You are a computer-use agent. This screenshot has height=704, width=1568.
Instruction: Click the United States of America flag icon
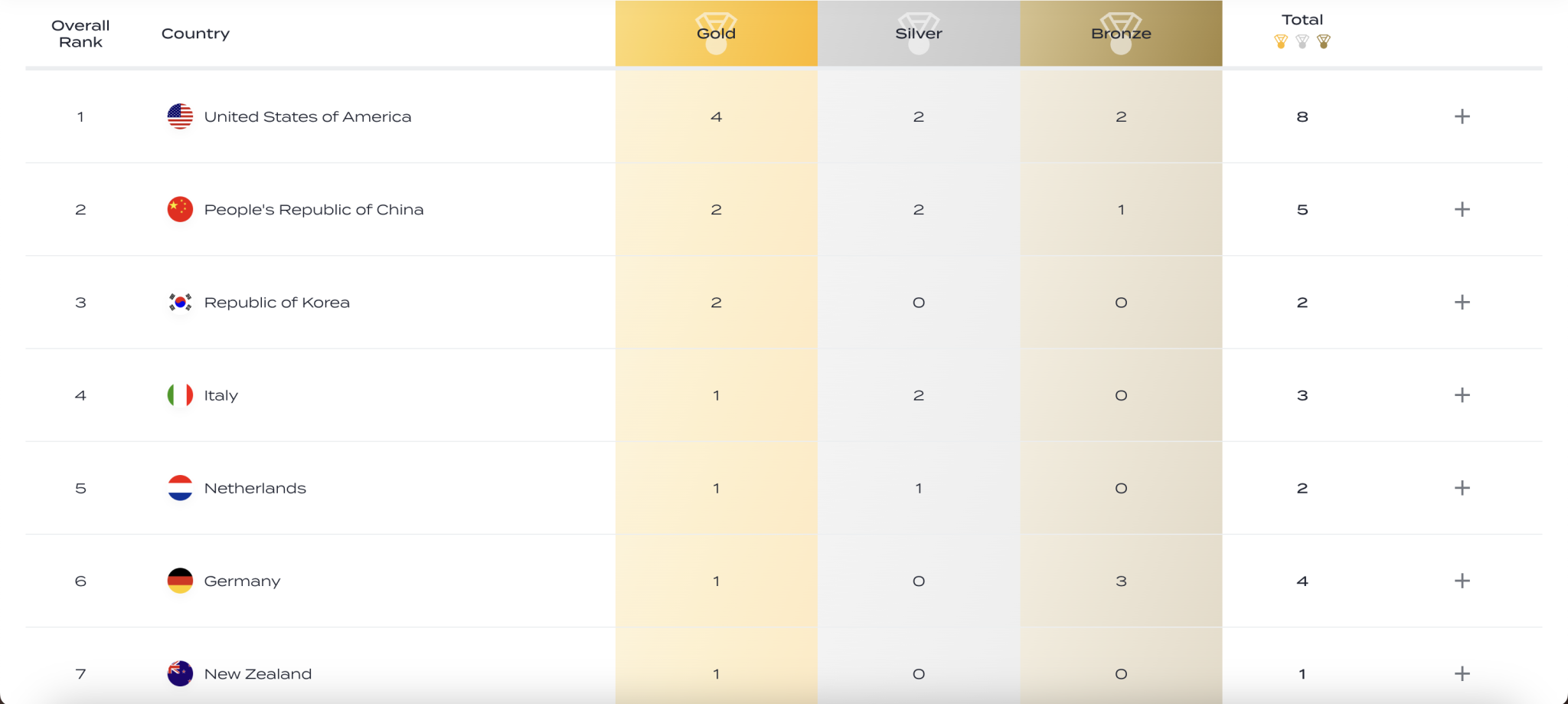point(180,116)
